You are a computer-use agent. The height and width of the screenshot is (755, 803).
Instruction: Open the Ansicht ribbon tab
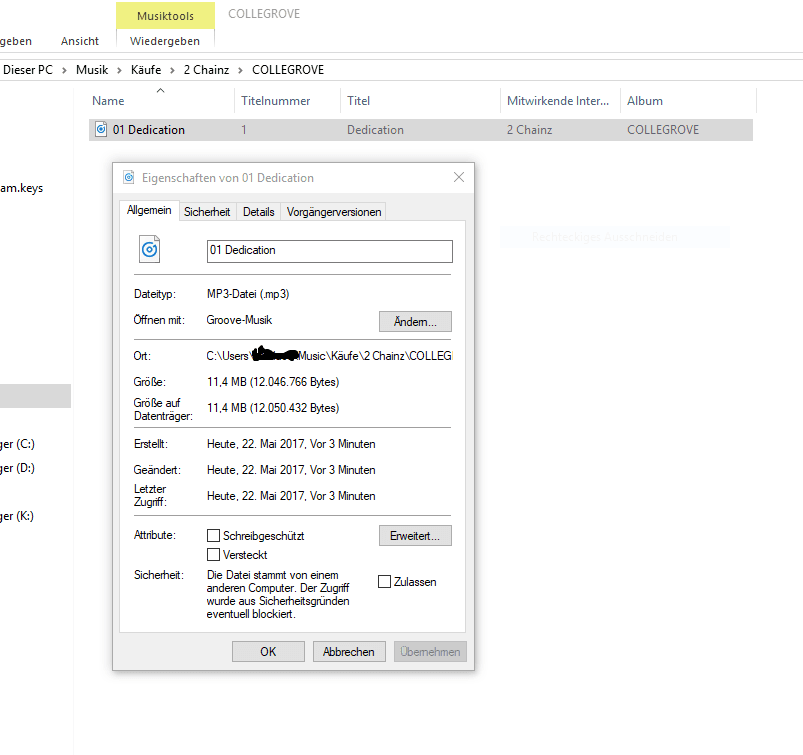coord(79,41)
